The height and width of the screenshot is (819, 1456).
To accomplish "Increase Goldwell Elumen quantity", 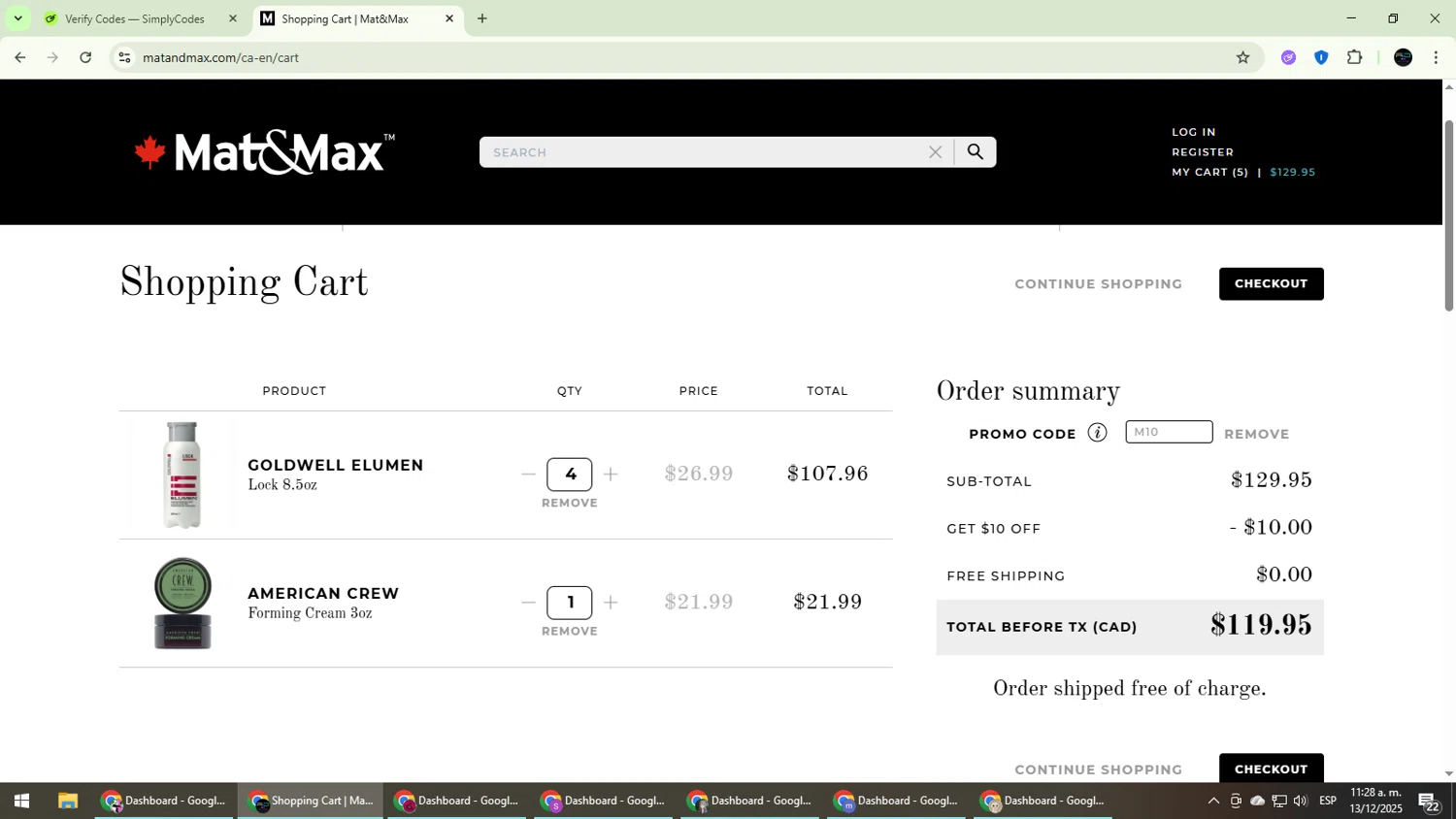I will pos(611,475).
